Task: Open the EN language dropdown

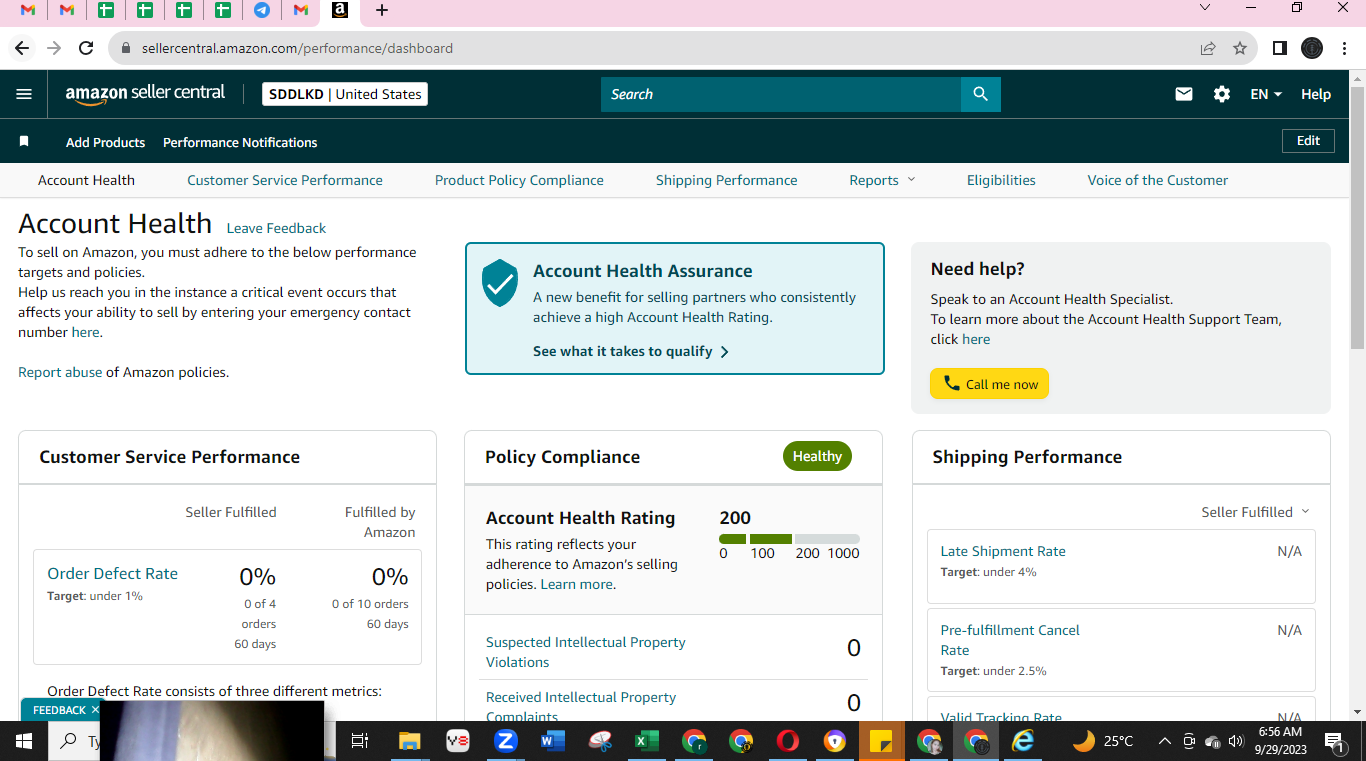Action: pos(1266,94)
